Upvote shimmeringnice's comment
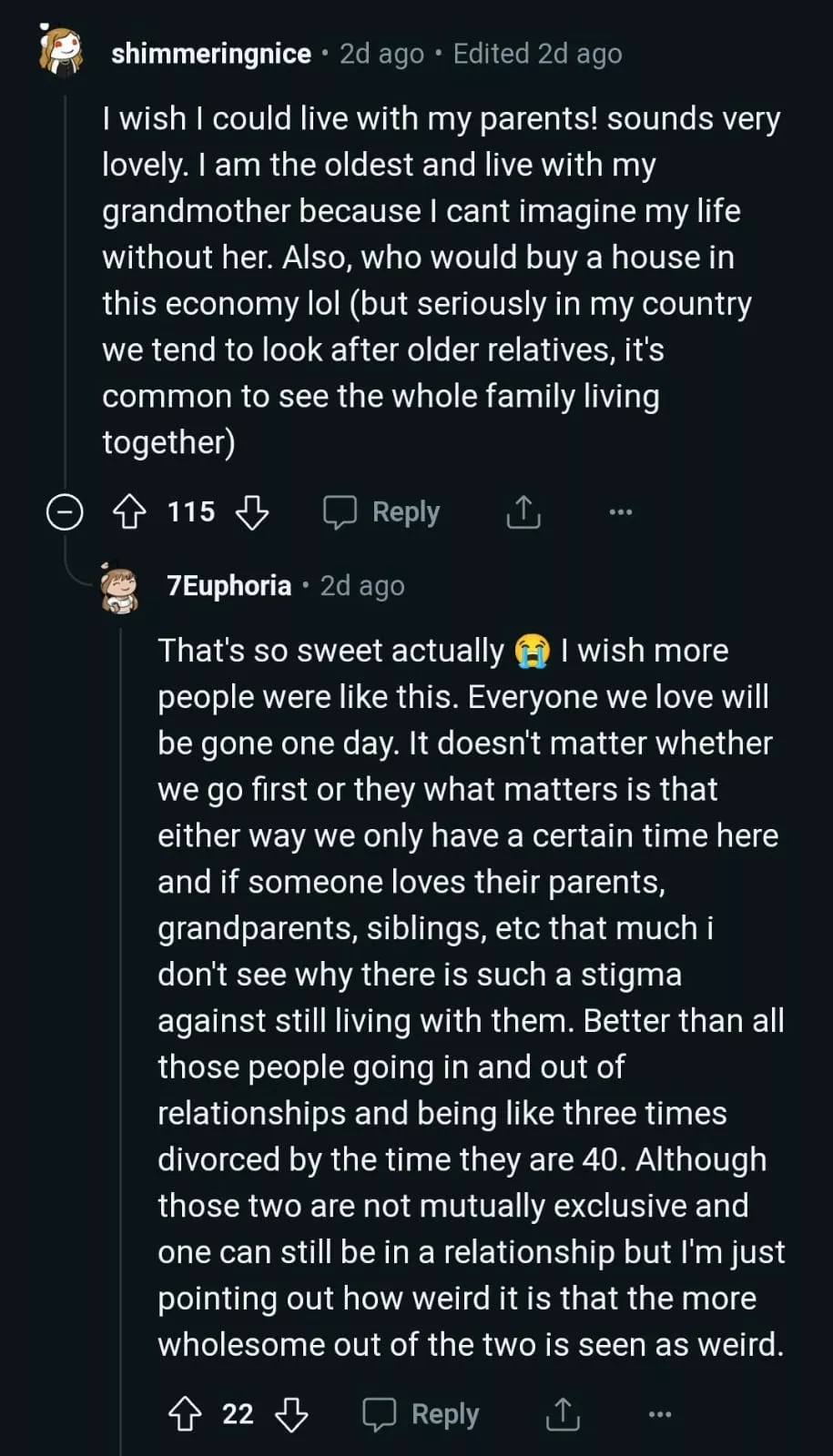Image resolution: width=833 pixels, height=1456 pixels. coord(129,512)
